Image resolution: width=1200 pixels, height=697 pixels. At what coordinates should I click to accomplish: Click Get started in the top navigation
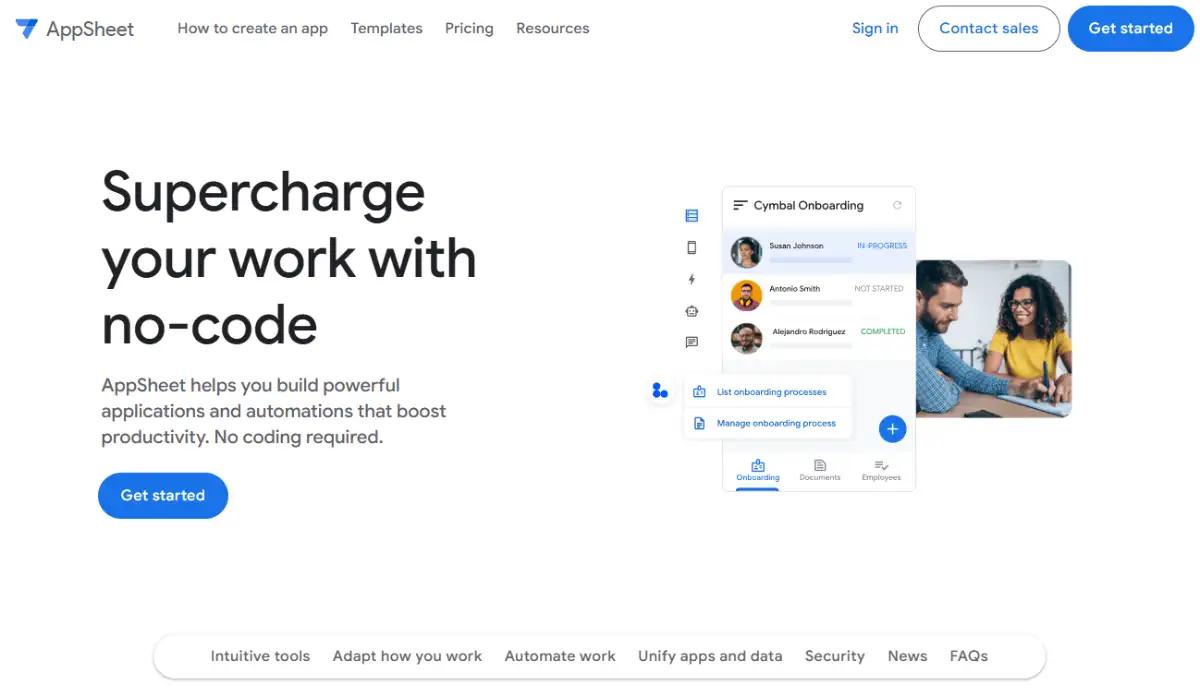pos(1131,28)
